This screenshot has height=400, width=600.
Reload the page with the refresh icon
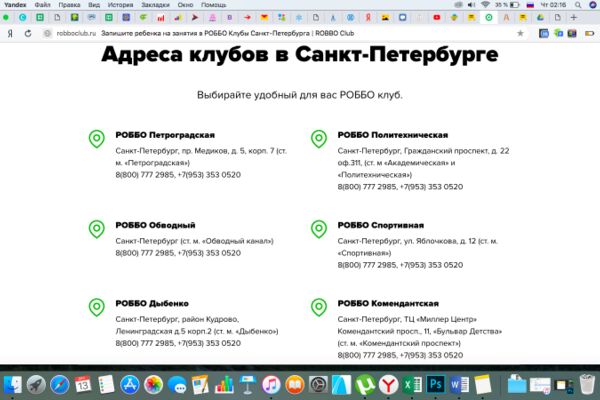coord(28,33)
